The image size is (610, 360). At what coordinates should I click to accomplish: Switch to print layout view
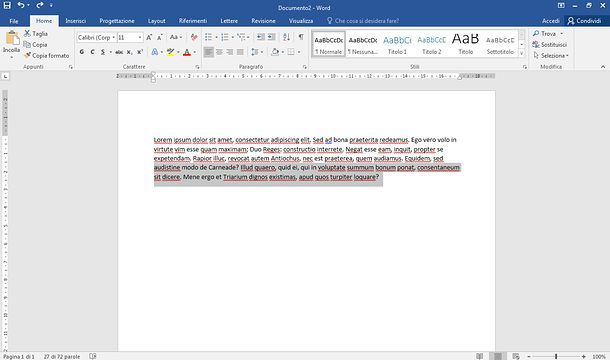pos(498,356)
